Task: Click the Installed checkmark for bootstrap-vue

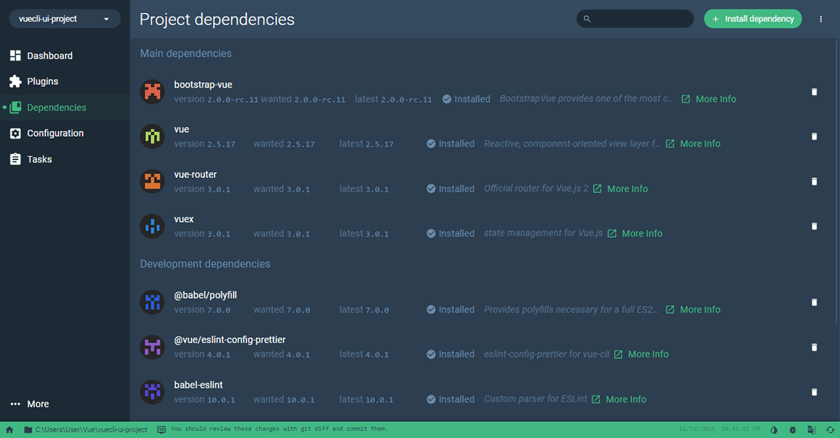Action: click(x=447, y=99)
